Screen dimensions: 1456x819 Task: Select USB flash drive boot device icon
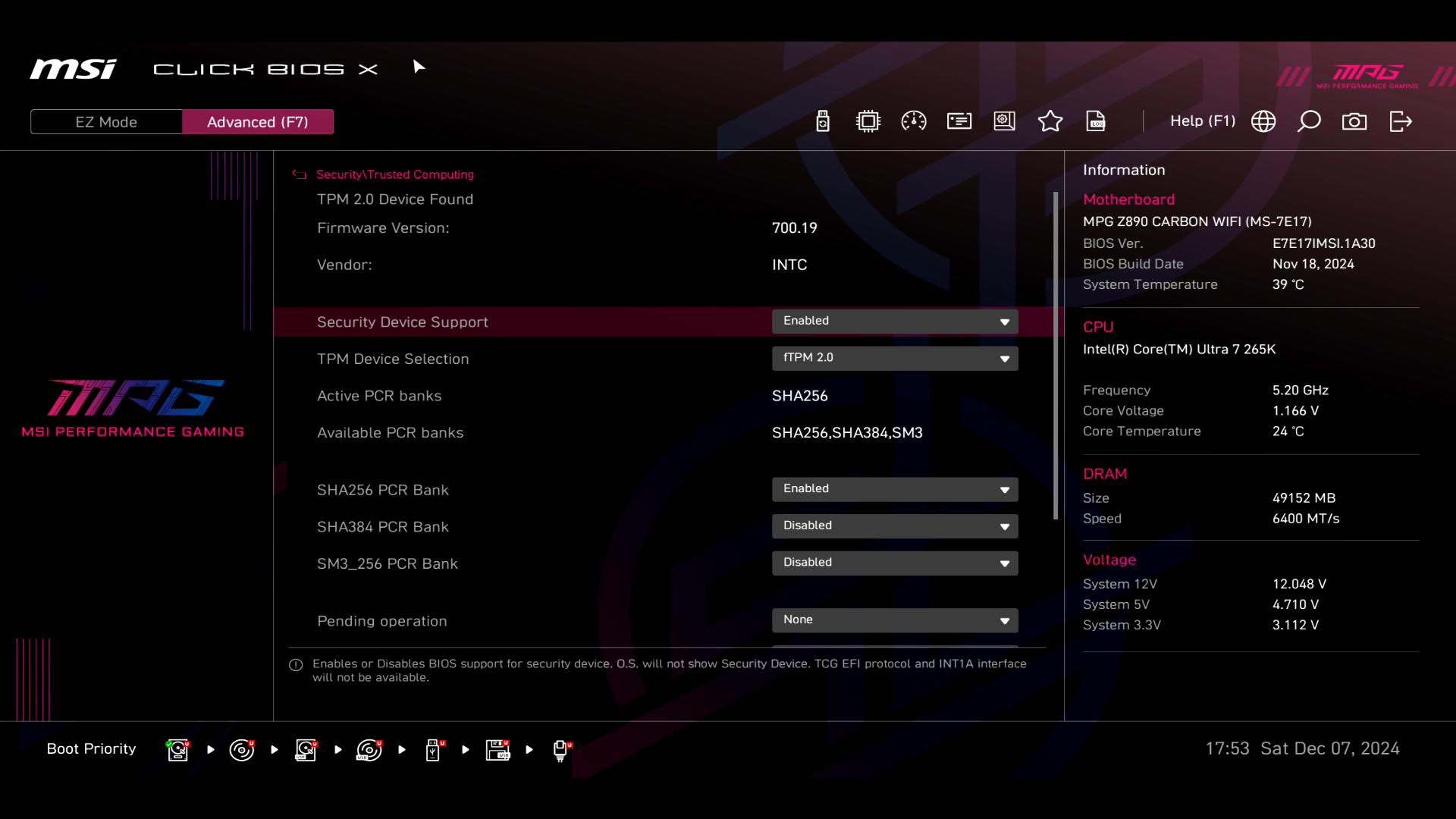click(434, 750)
